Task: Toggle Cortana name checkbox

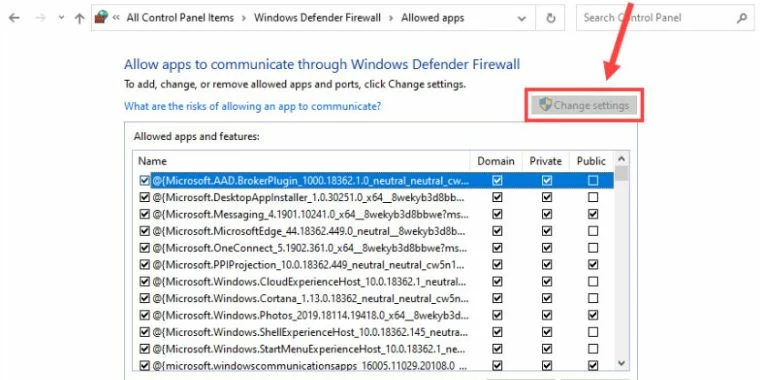Action: 144,299
